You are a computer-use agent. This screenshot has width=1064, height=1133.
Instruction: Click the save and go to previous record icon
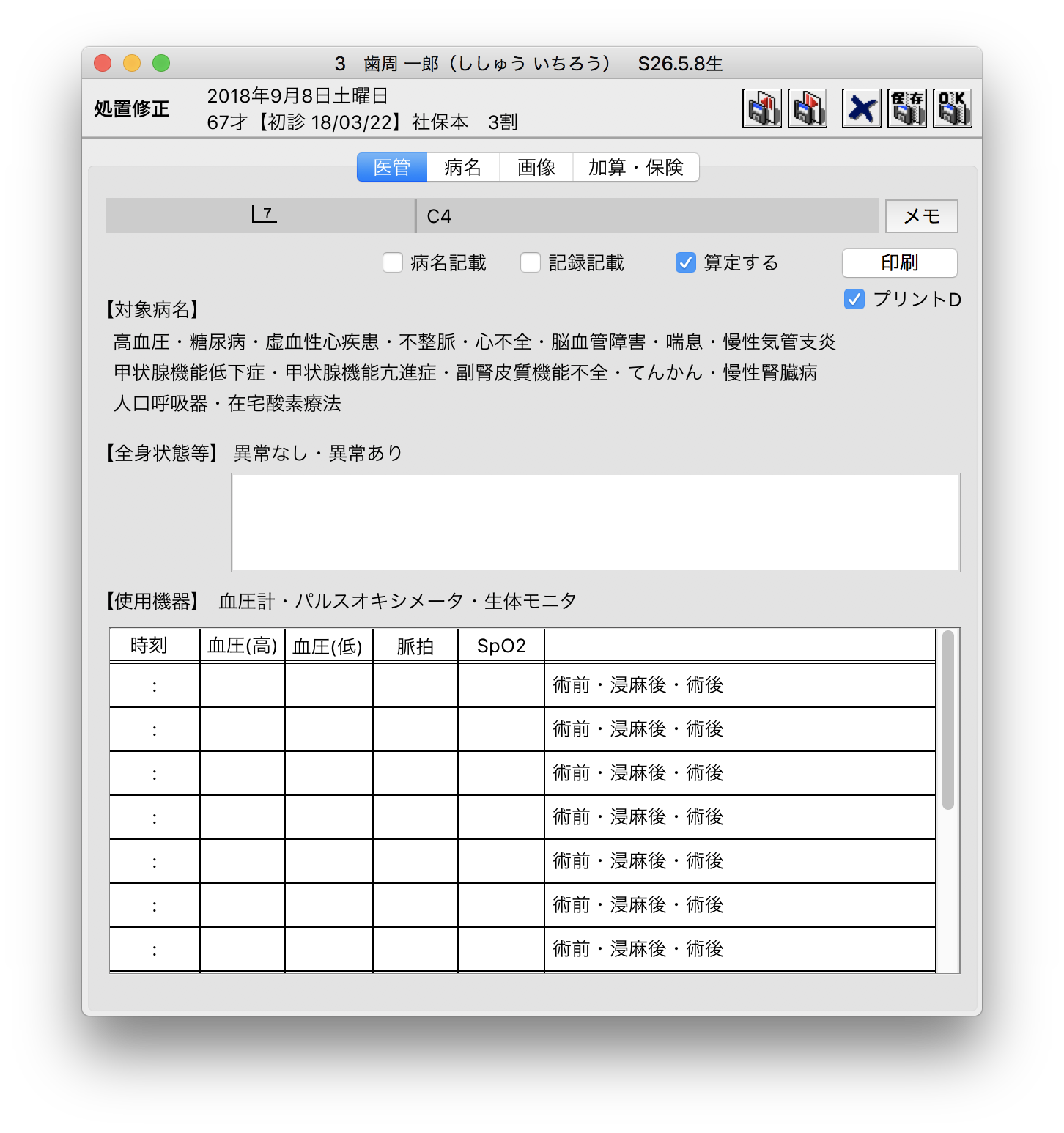pyautogui.click(x=761, y=108)
